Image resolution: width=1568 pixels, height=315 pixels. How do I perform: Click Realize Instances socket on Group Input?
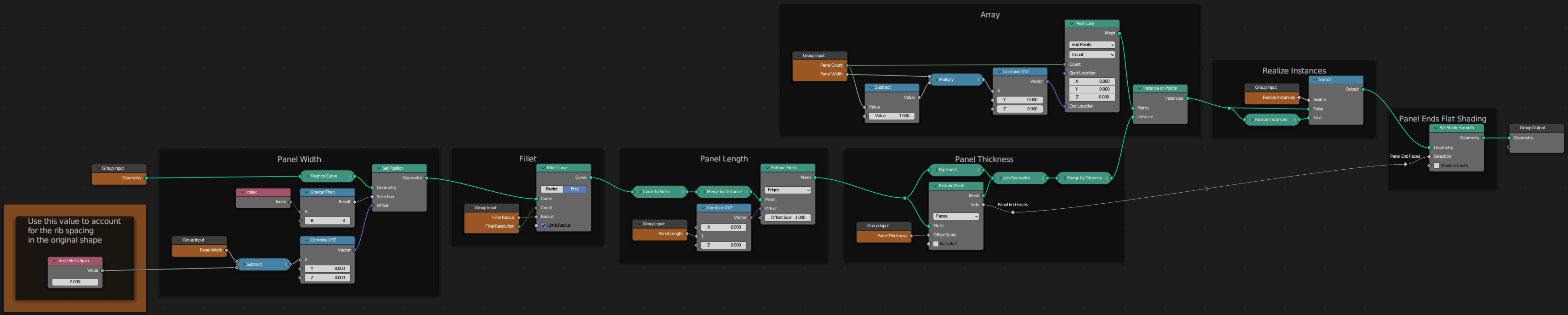(1299, 97)
